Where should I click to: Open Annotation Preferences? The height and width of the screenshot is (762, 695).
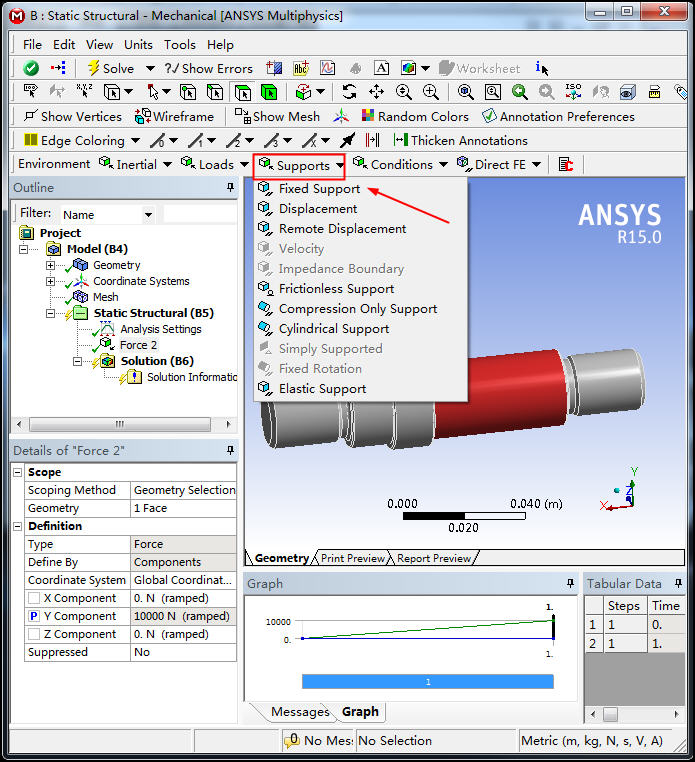click(558, 116)
